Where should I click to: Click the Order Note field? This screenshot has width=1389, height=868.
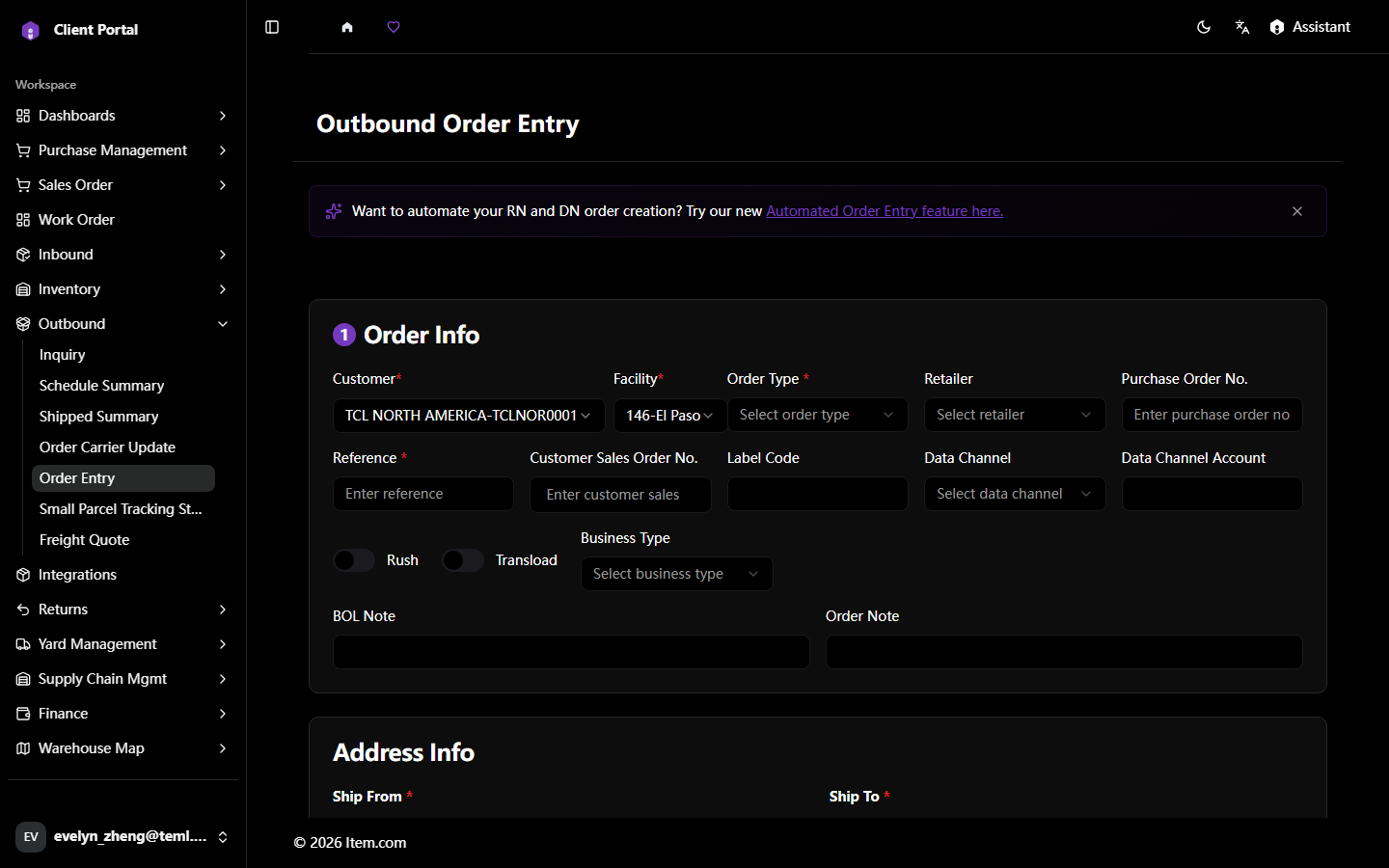tap(1064, 652)
